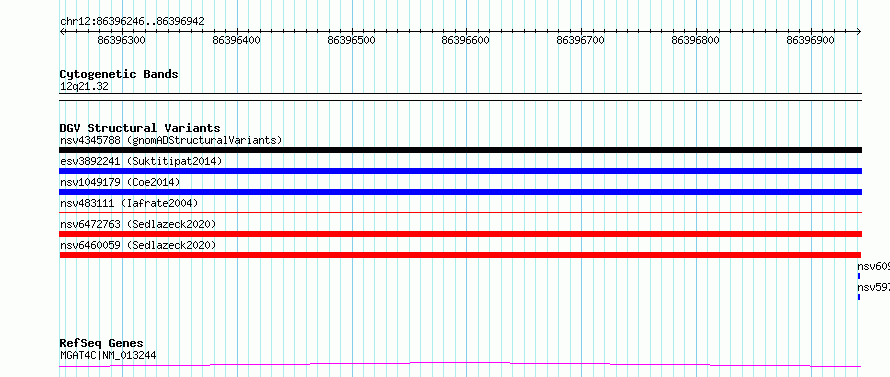Select the 86396500 ruler position label

351,40
